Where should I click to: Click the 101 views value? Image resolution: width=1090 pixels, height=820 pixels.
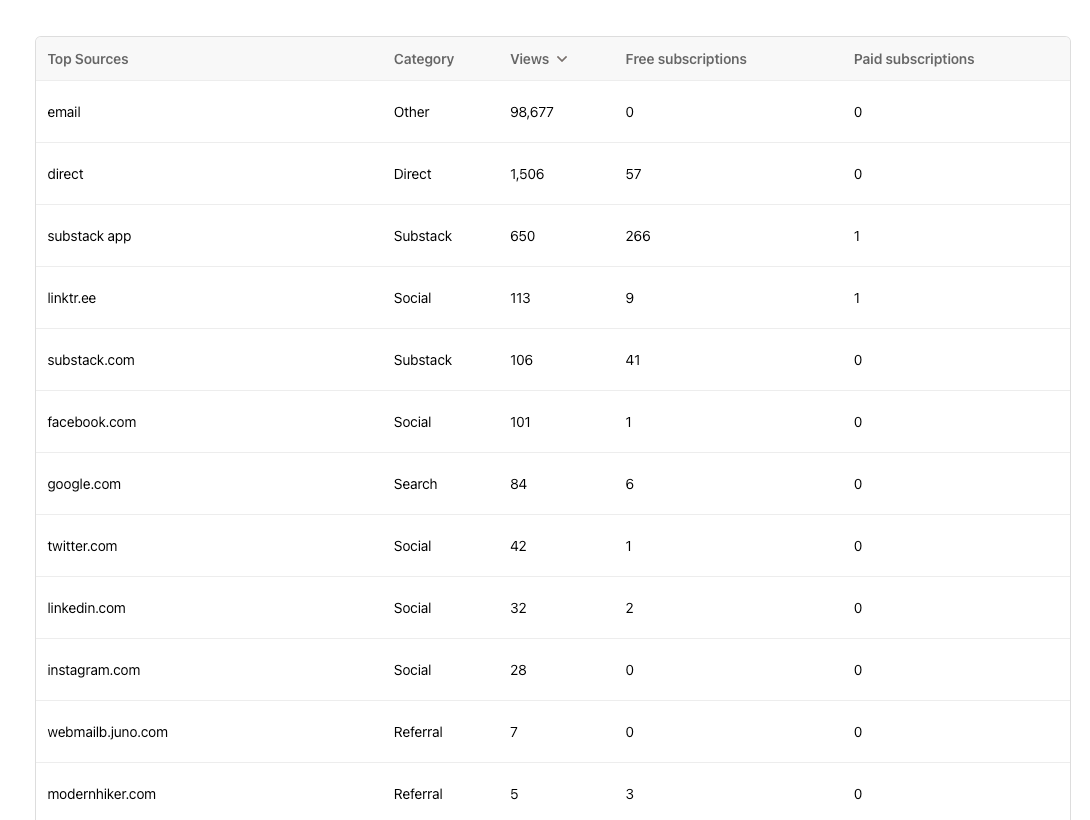tap(520, 422)
